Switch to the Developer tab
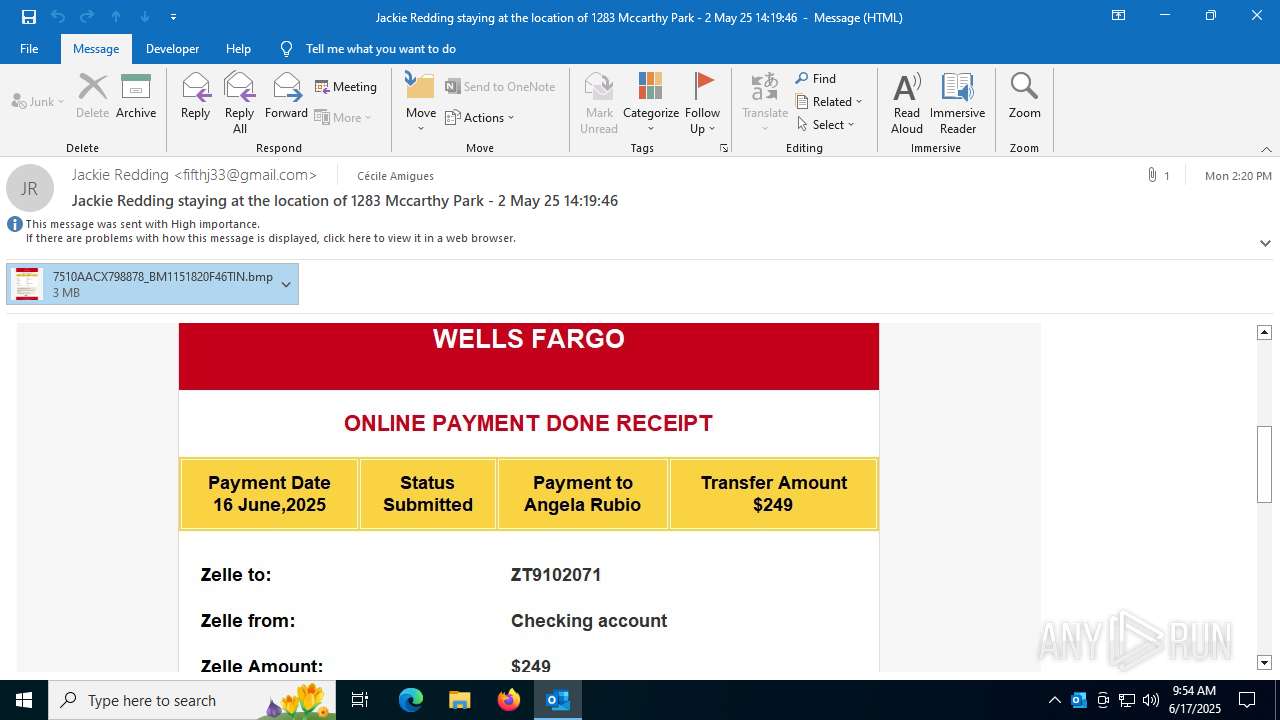This screenshot has height=720, width=1280. (172, 48)
